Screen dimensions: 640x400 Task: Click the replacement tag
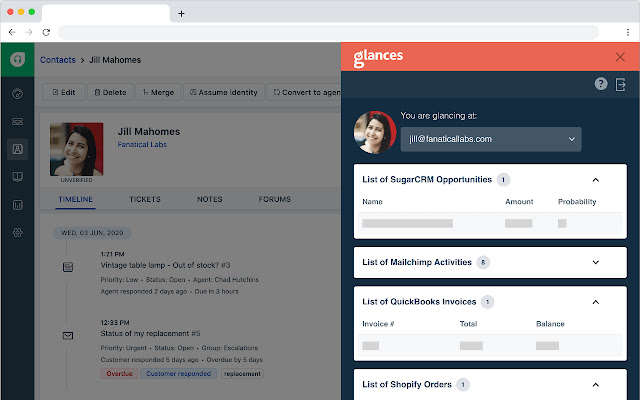point(242,373)
